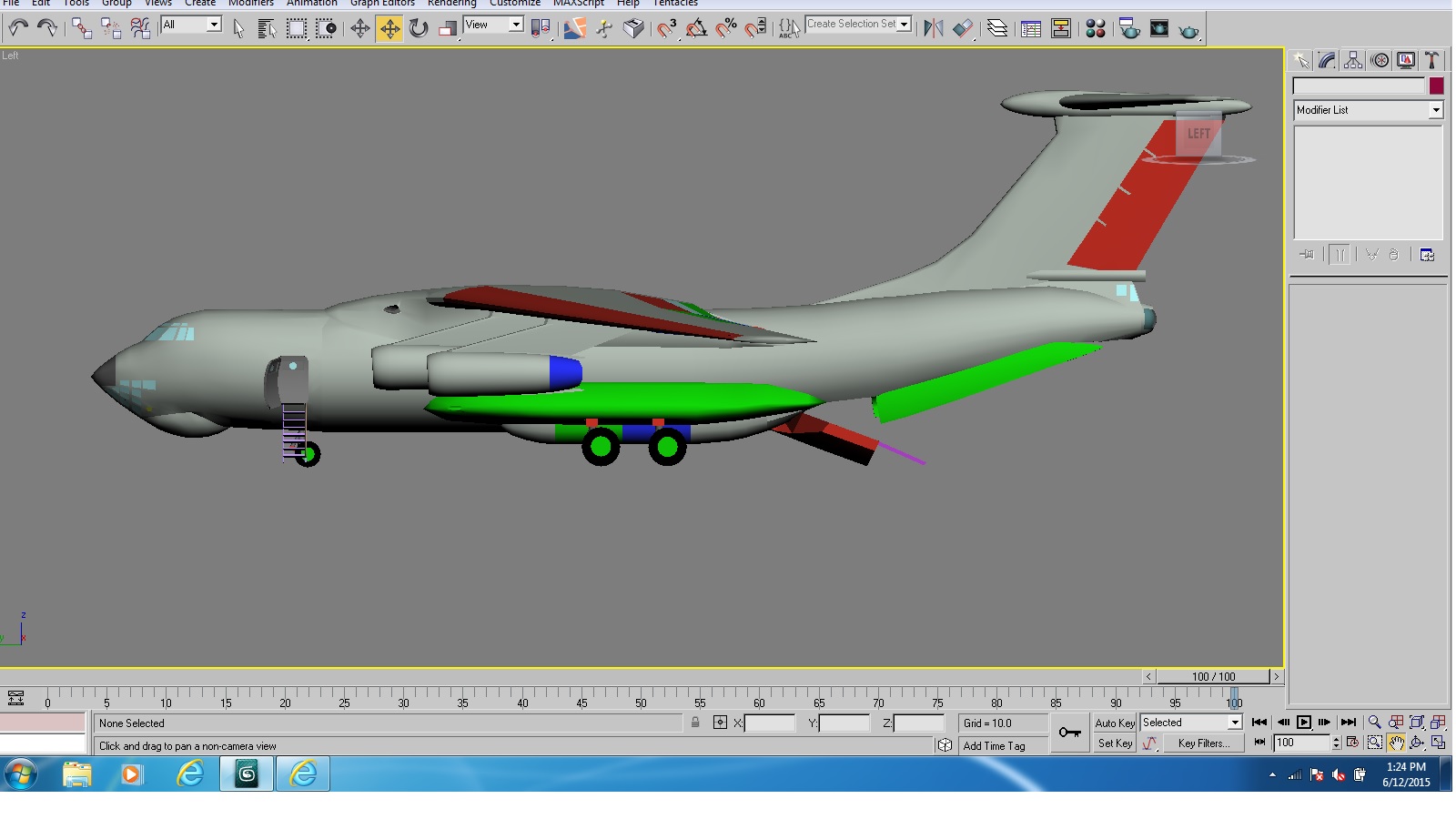This screenshot has width=1456, height=819.
Task: Select the Undo arrow icon
Action: pyautogui.click(x=18, y=28)
